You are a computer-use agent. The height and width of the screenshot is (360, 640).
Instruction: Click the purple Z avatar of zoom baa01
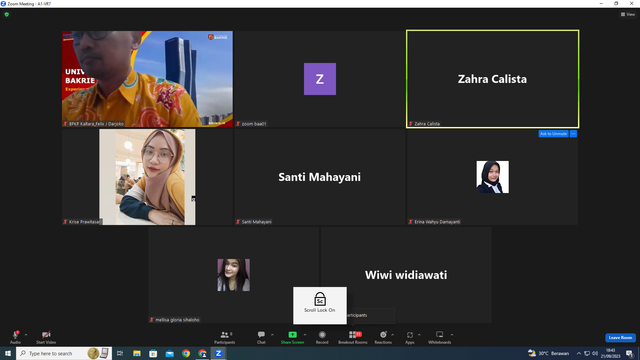[320, 79]
